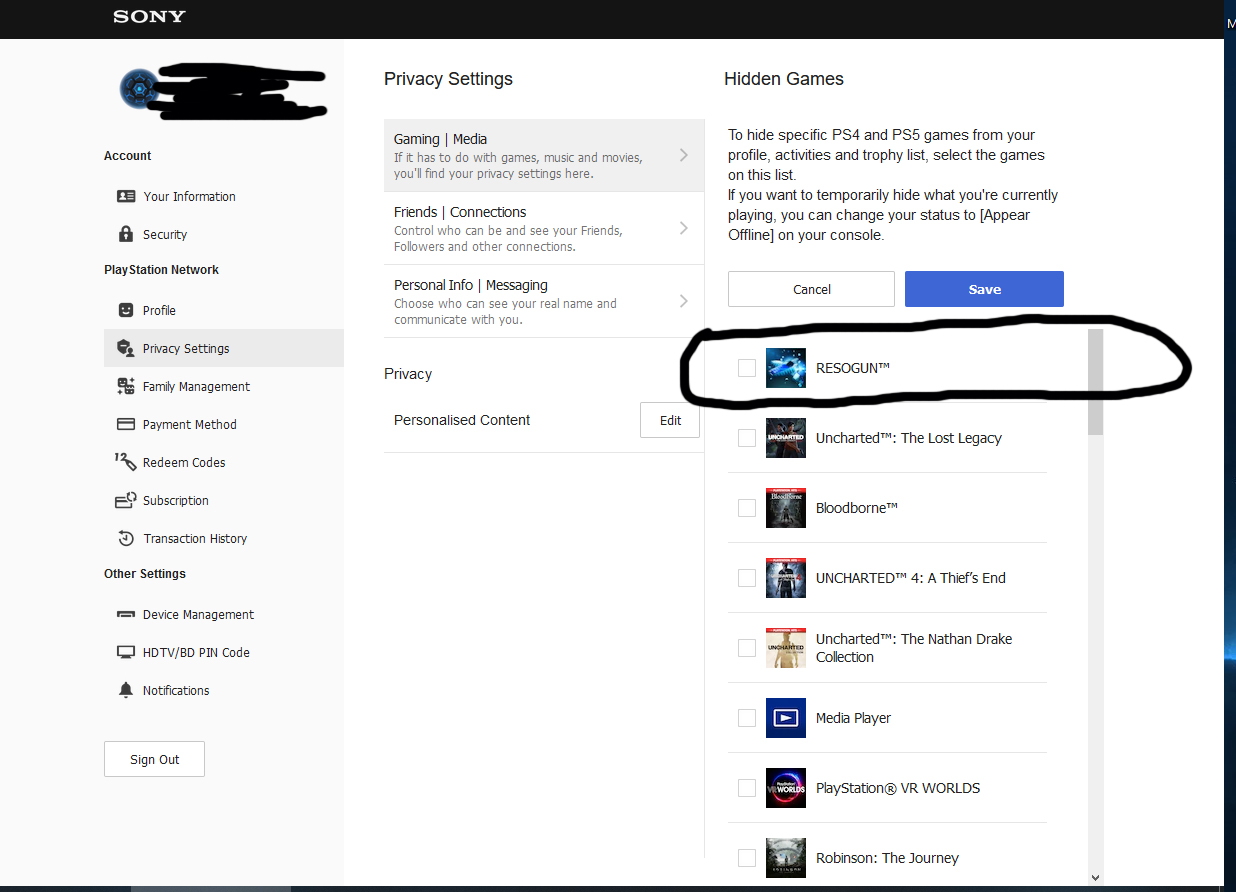This screenshot has height=892, width=1236.
Task: Click the Media Player title text
Action: [x=853, y=718]
